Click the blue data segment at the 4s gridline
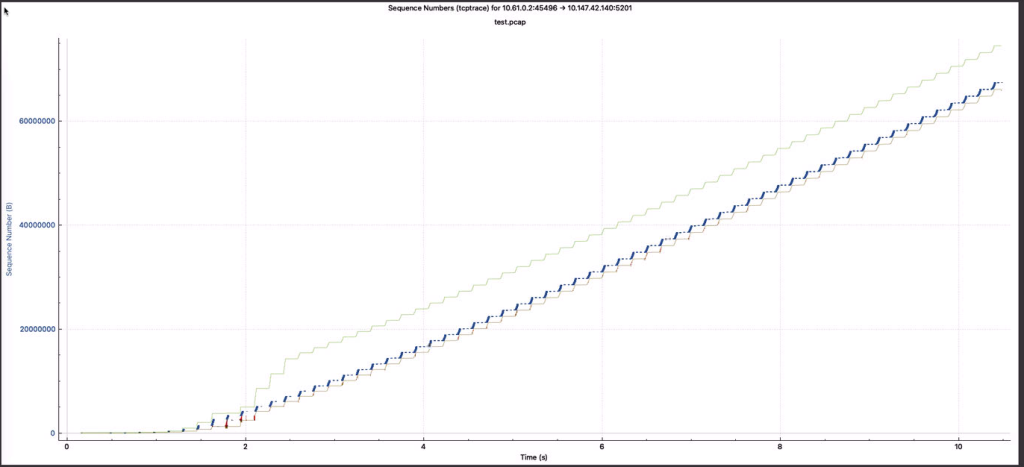The width and height of the screenshot is (1024, 467). coord(424,347)
